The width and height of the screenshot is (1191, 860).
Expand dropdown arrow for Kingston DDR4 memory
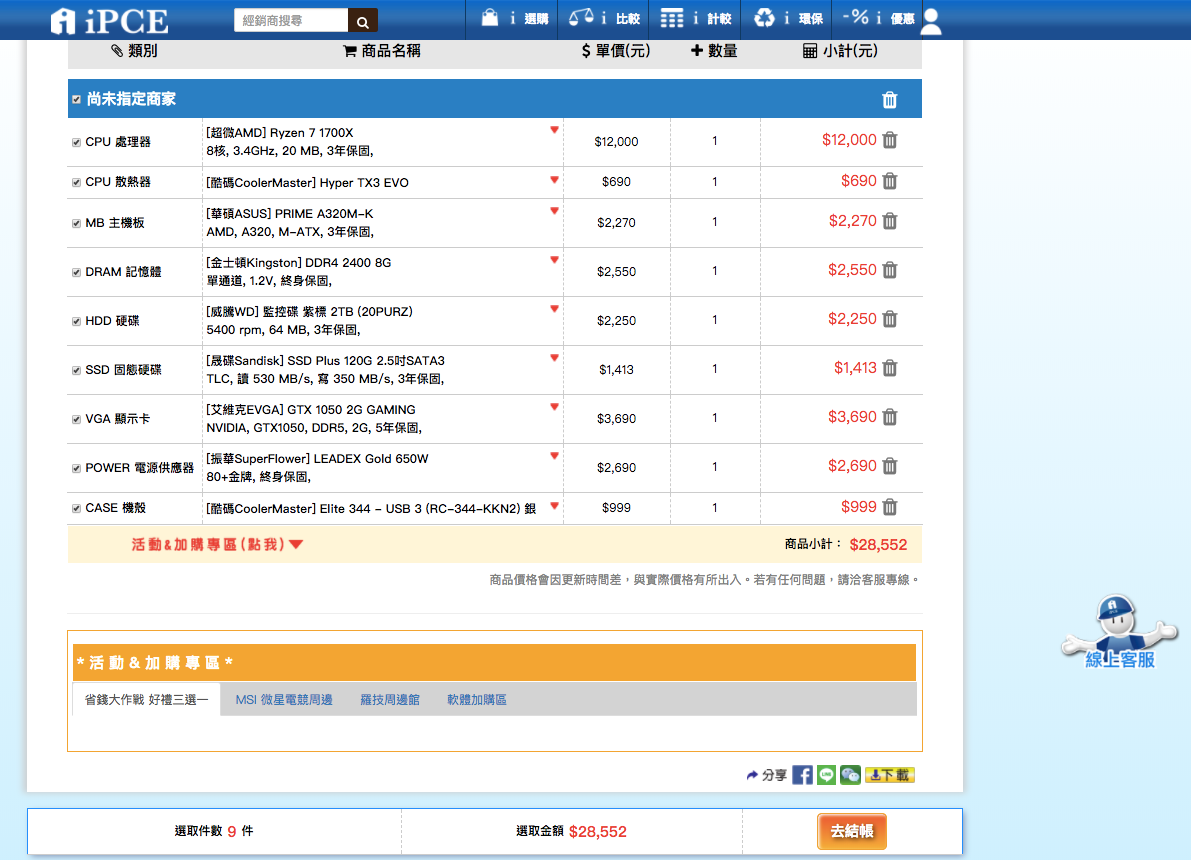click(x=554, y=260)
